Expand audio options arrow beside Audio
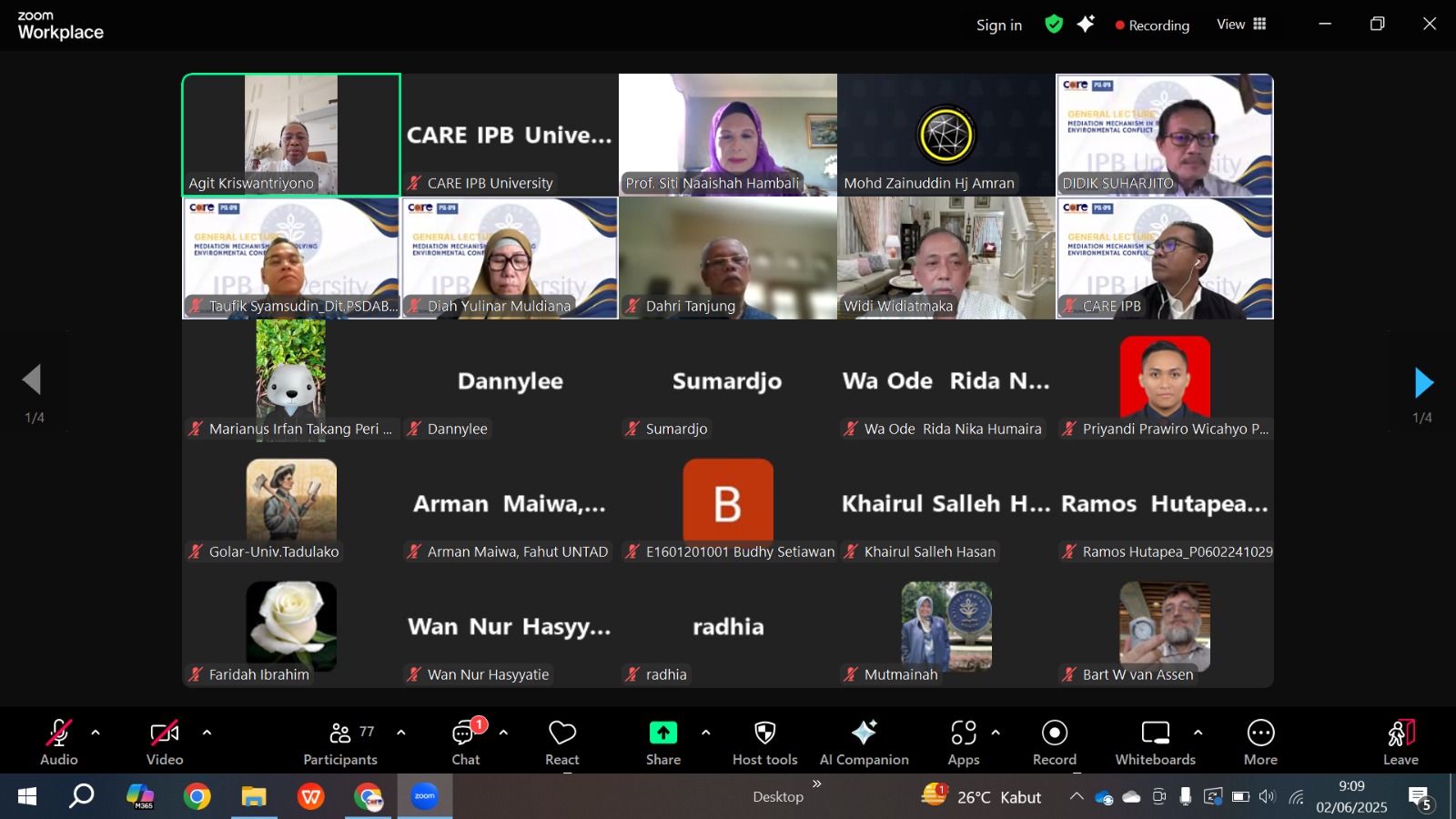 click(96, 733)
